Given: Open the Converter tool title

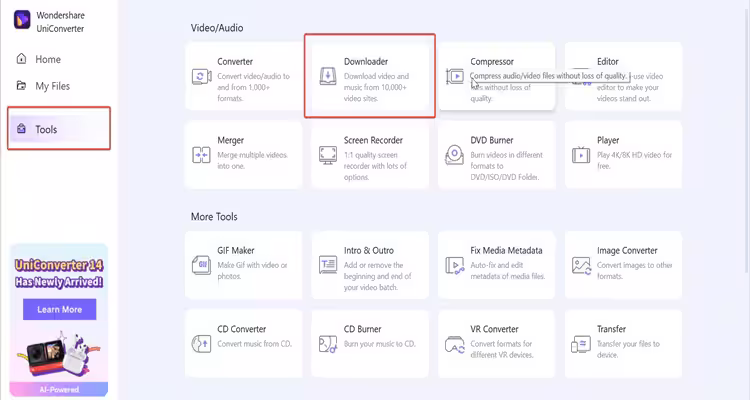Looking at the screenshot, I should pyautogui.click(x=235, y=61).
